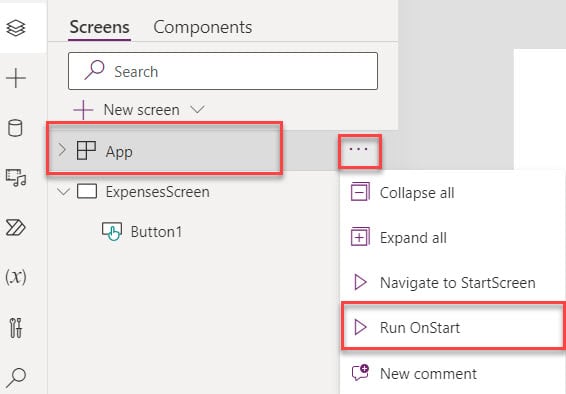Viewport: 566px width, 394px height.
Task: Expand the App tree node chevron
Action: click(62, 150)
